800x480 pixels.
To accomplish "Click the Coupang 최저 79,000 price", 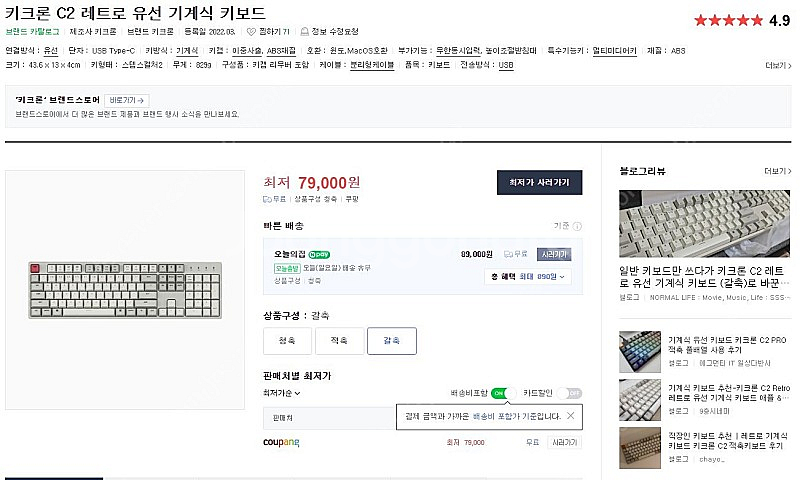I will 465,442.
